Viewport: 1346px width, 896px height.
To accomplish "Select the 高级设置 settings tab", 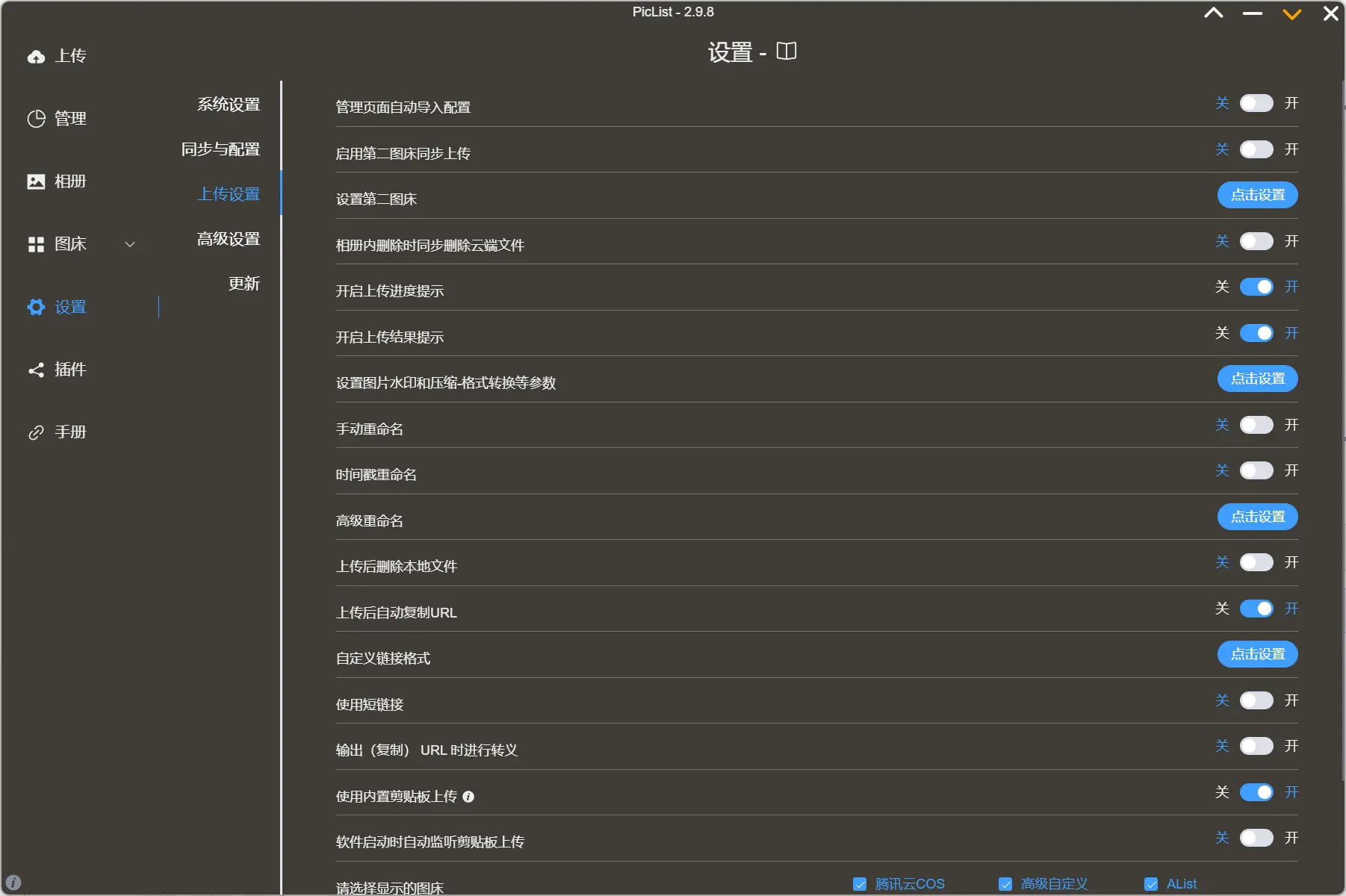I will click(229, 239).
